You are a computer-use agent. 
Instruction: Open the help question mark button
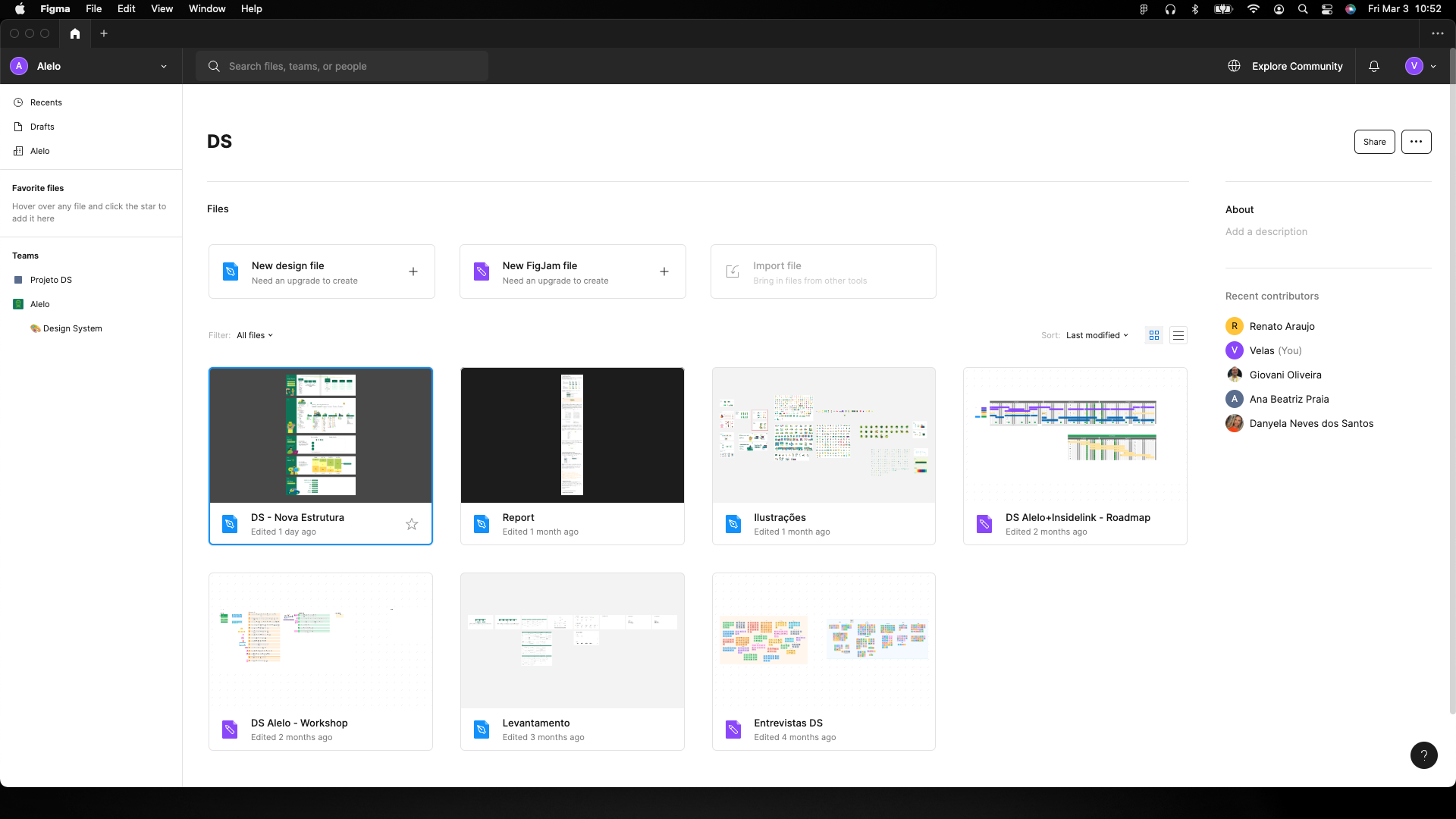pos(1423,755)
